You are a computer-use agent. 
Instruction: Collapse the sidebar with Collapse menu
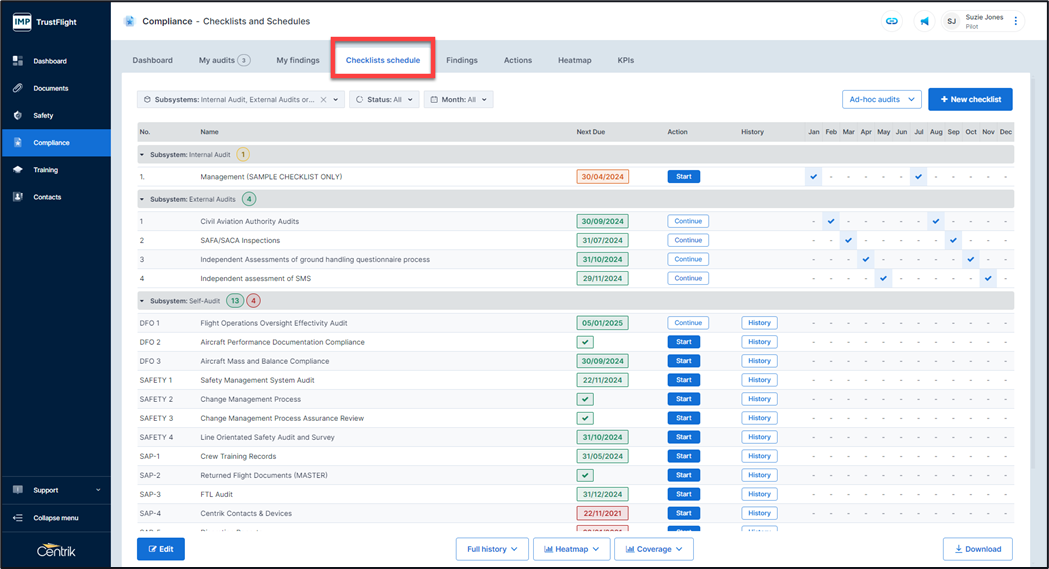pos(55,518)
